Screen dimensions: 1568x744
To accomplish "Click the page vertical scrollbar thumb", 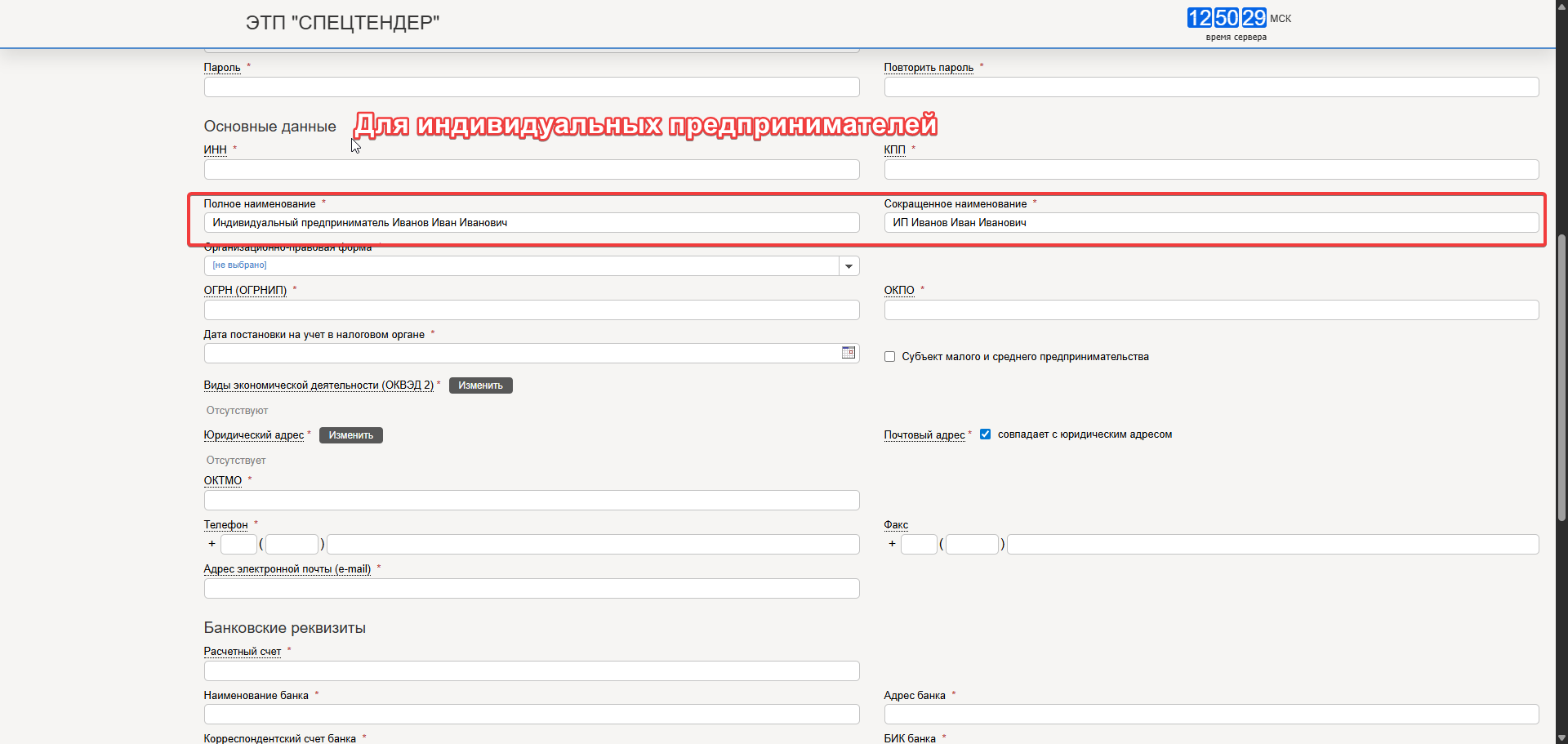I will (1561, 376).
